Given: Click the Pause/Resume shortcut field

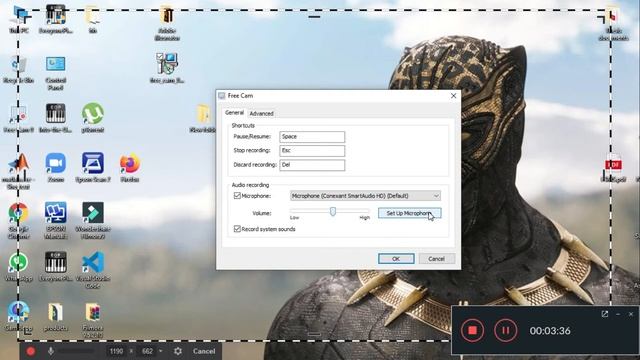Looking at the screenshot, I should (x=312, y=137).
